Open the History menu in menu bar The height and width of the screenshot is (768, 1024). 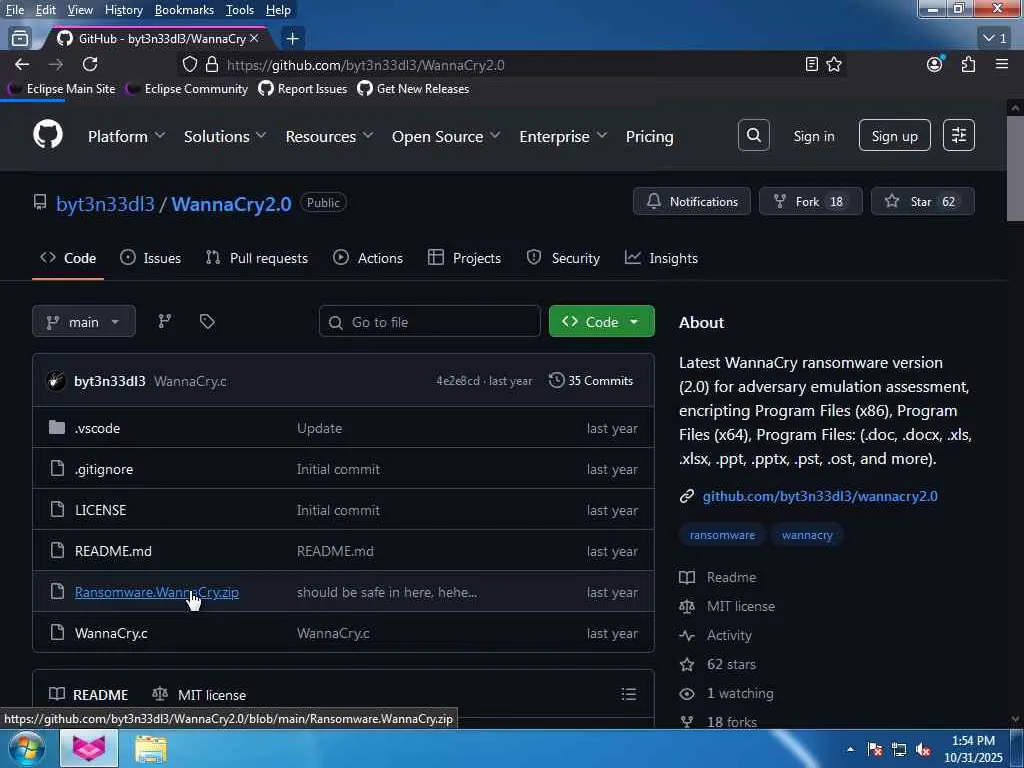point(123,10)
